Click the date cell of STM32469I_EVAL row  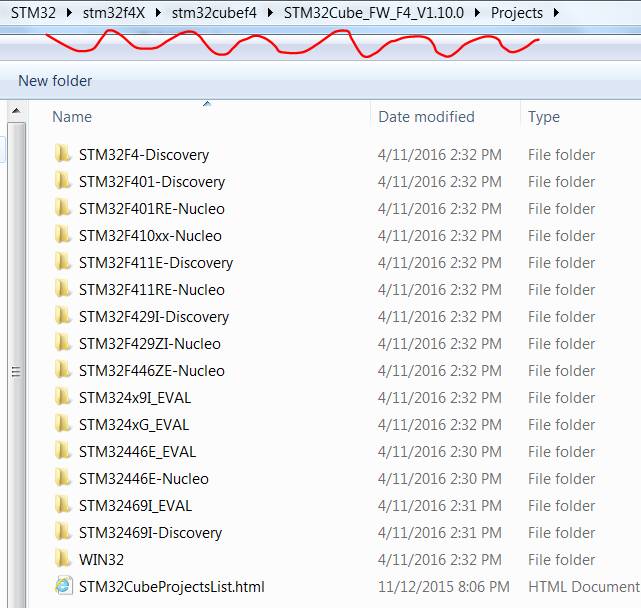pyautogui.click(x=439, y=505)
